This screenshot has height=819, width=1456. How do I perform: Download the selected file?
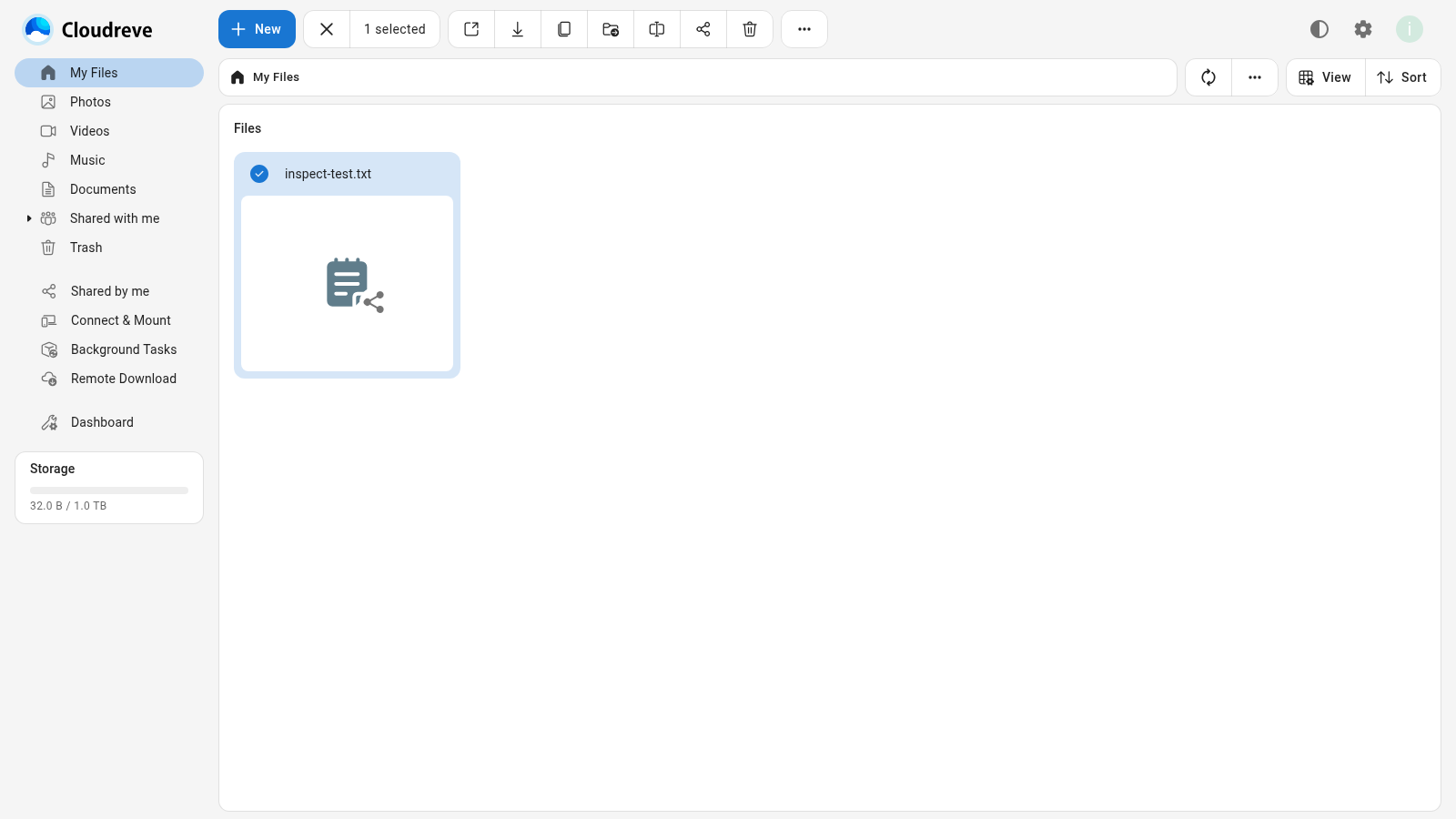coord(518,29)
